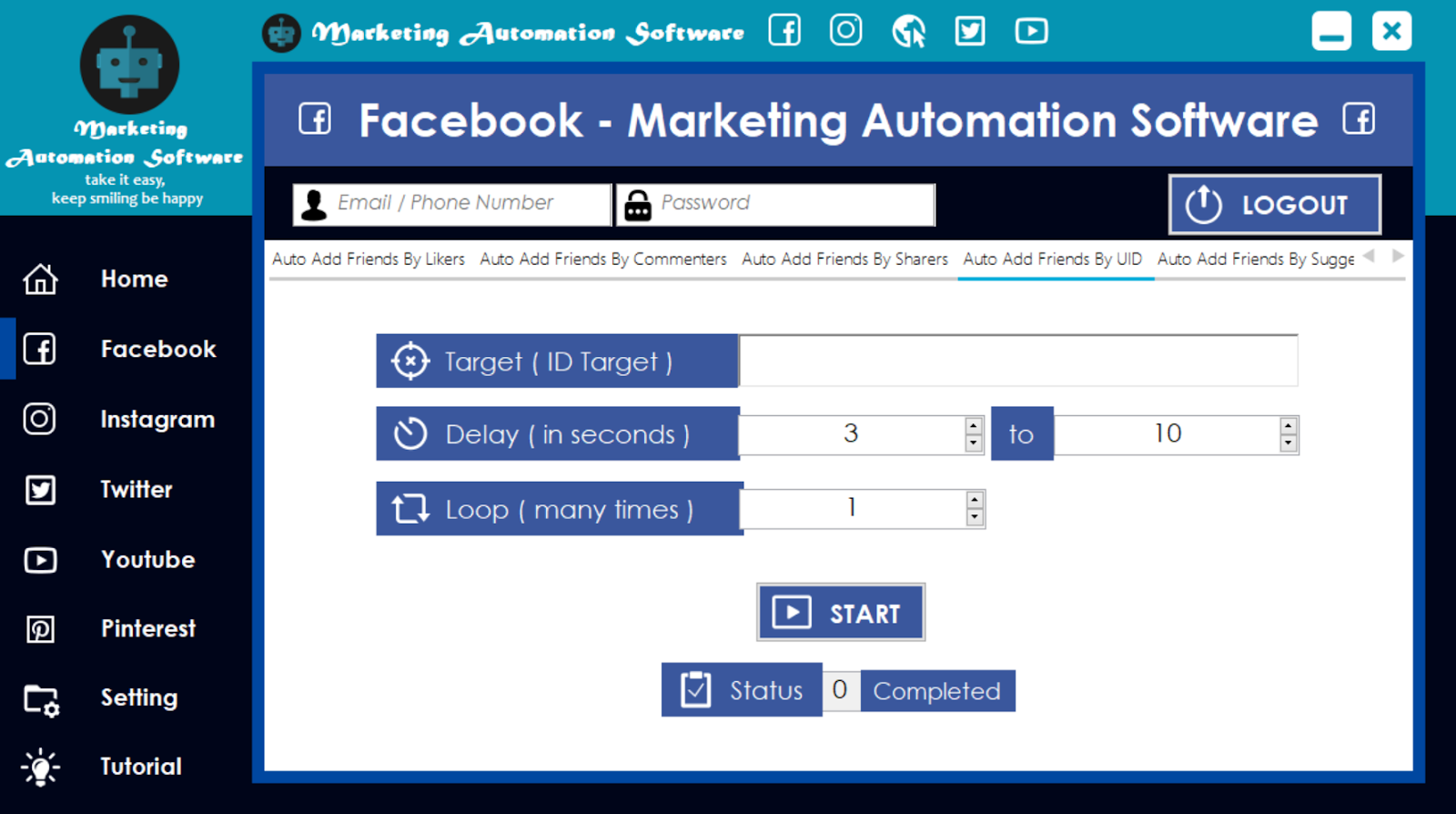Click the Pinterest icon in sidebar

point(40,629)
